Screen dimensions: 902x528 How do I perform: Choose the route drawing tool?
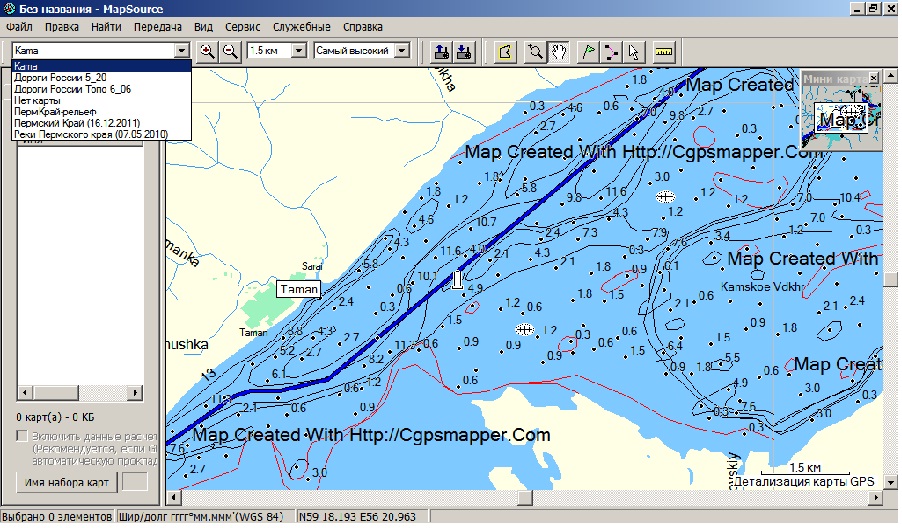pyautogui.click(x=611, y=51)
